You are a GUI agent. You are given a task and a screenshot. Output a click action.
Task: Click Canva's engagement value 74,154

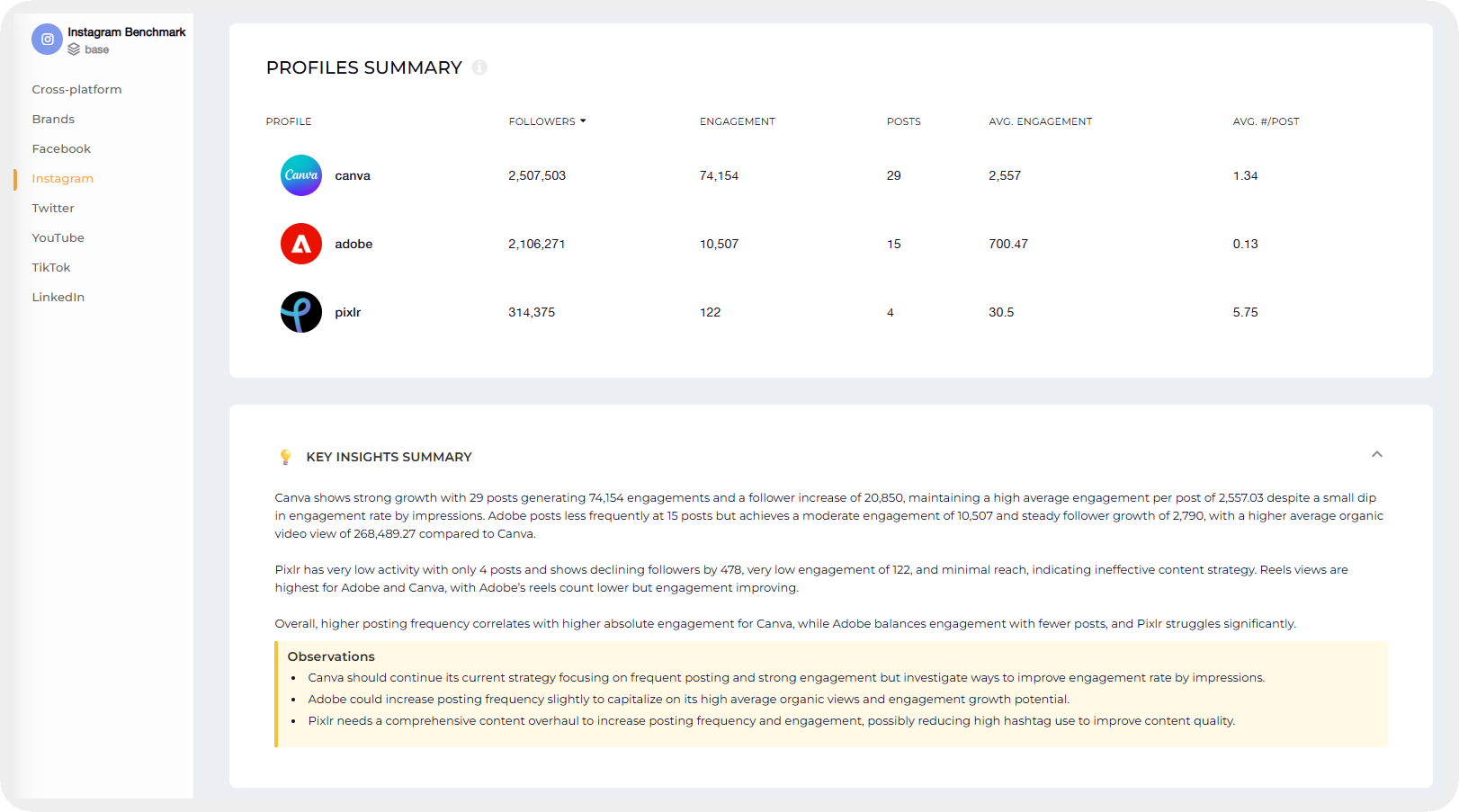pyautogui.click(x=719, y=175)
